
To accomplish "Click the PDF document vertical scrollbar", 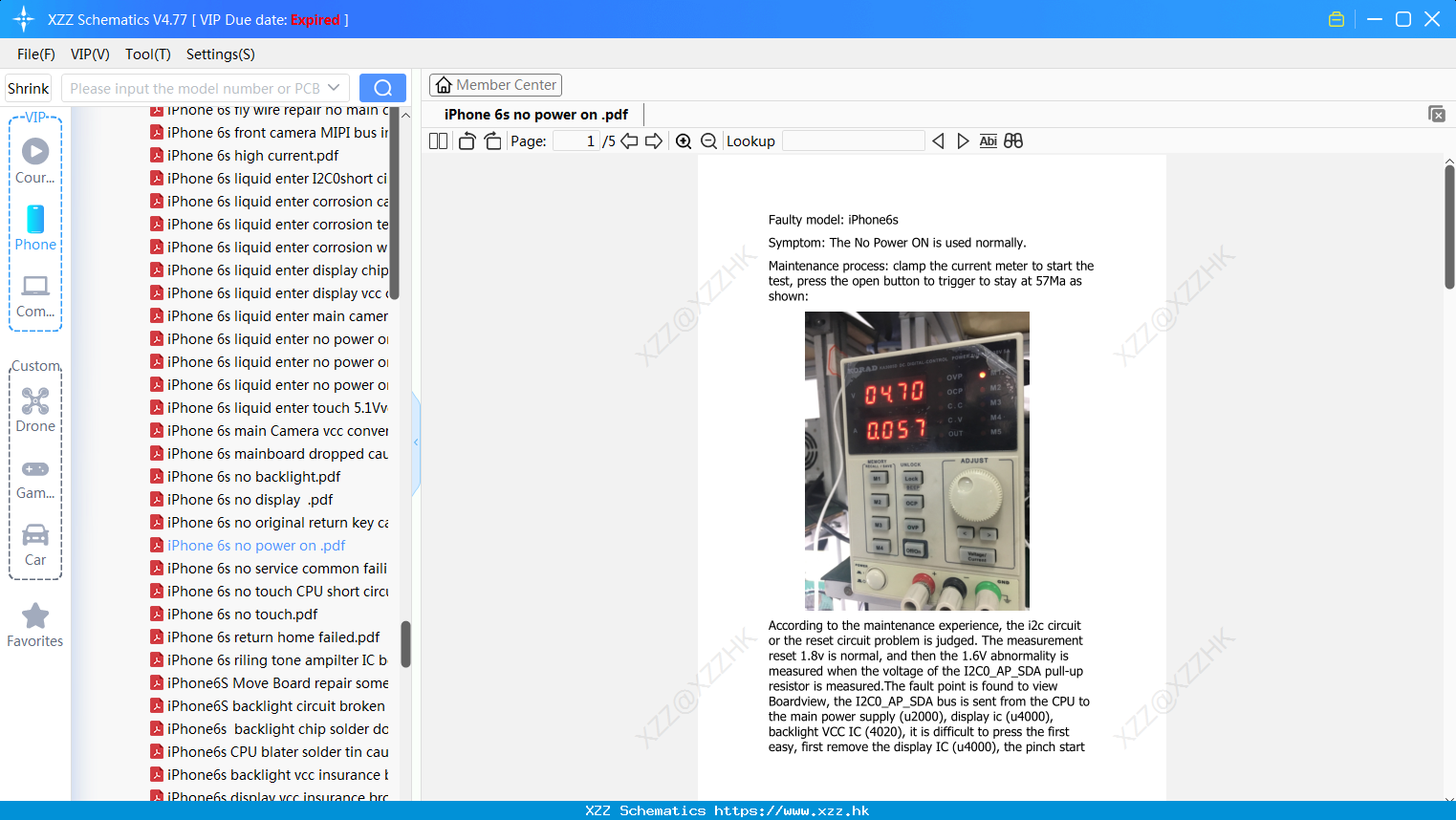I will click(x=1449, y=227).
